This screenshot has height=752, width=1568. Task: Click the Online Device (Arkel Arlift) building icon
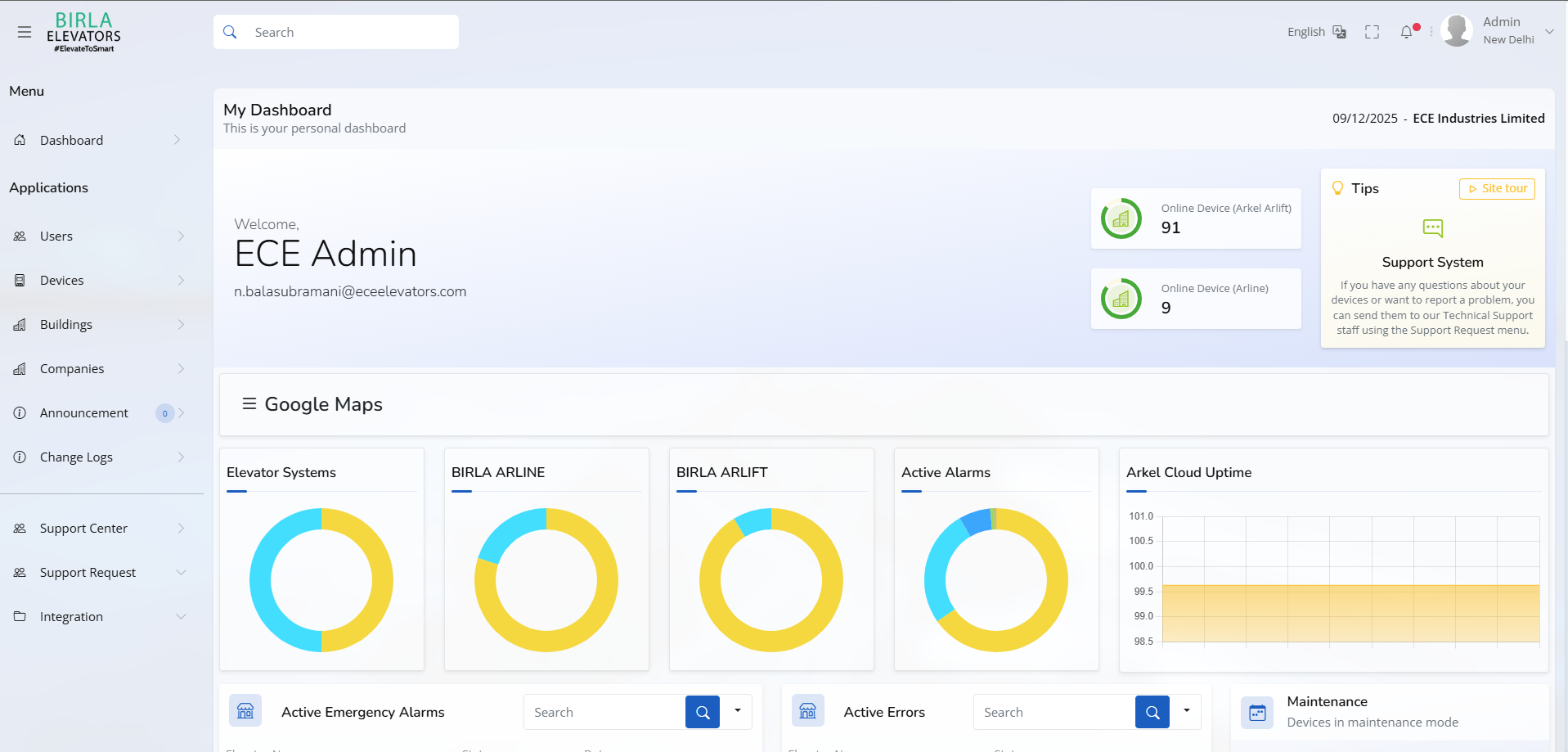pos(1121,218)
